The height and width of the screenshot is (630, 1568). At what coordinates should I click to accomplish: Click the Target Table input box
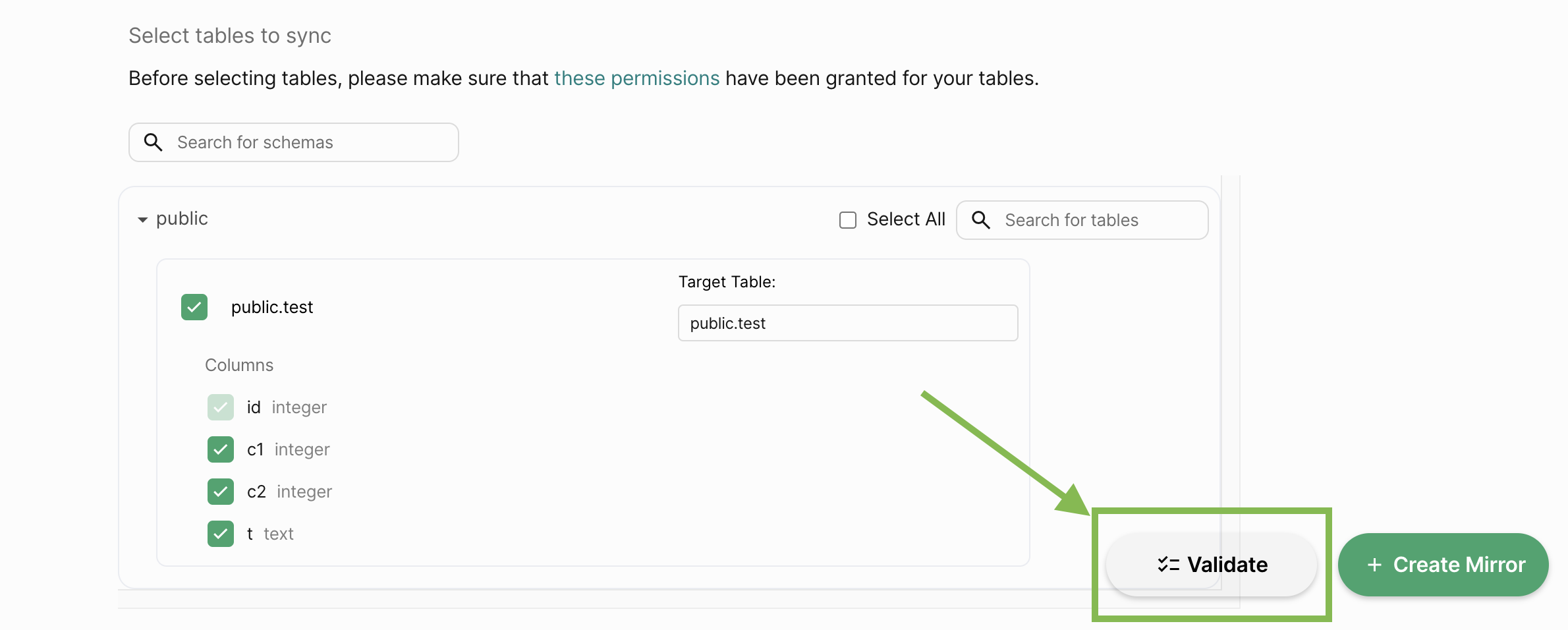pos(848,323)
